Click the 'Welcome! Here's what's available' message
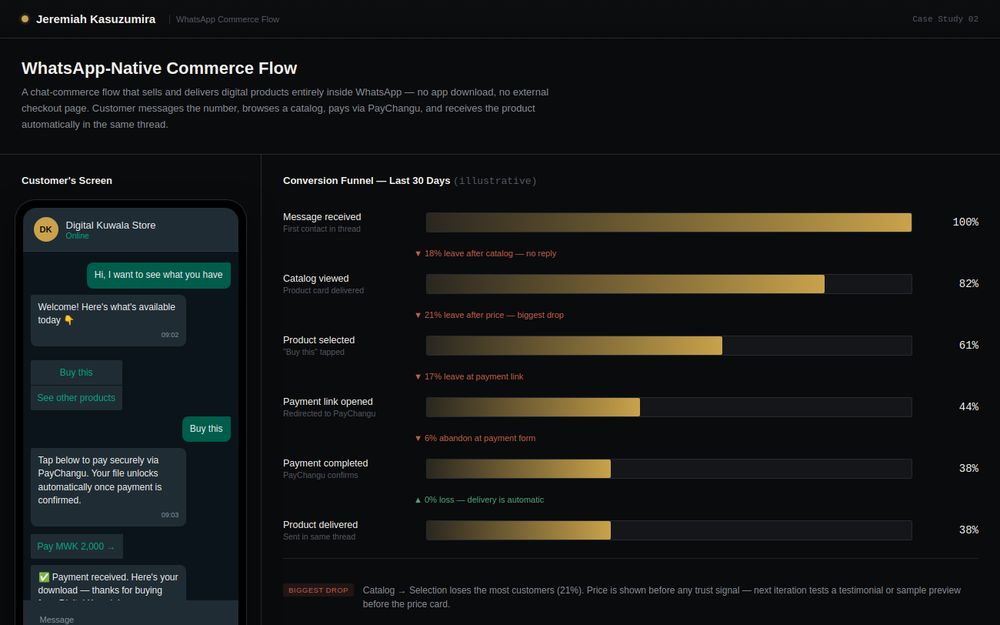1000x625 pixels. pos(108,320)
